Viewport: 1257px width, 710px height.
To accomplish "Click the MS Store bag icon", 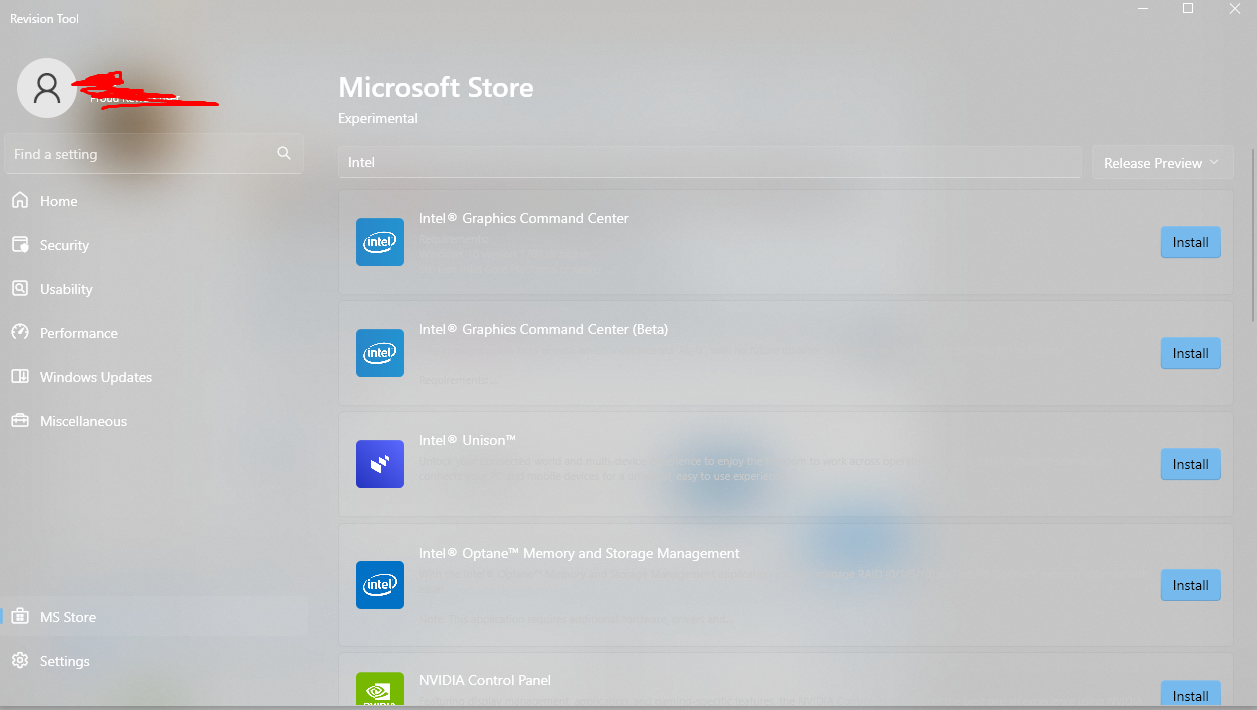I will pyautogui.click(x=20, y=616).
